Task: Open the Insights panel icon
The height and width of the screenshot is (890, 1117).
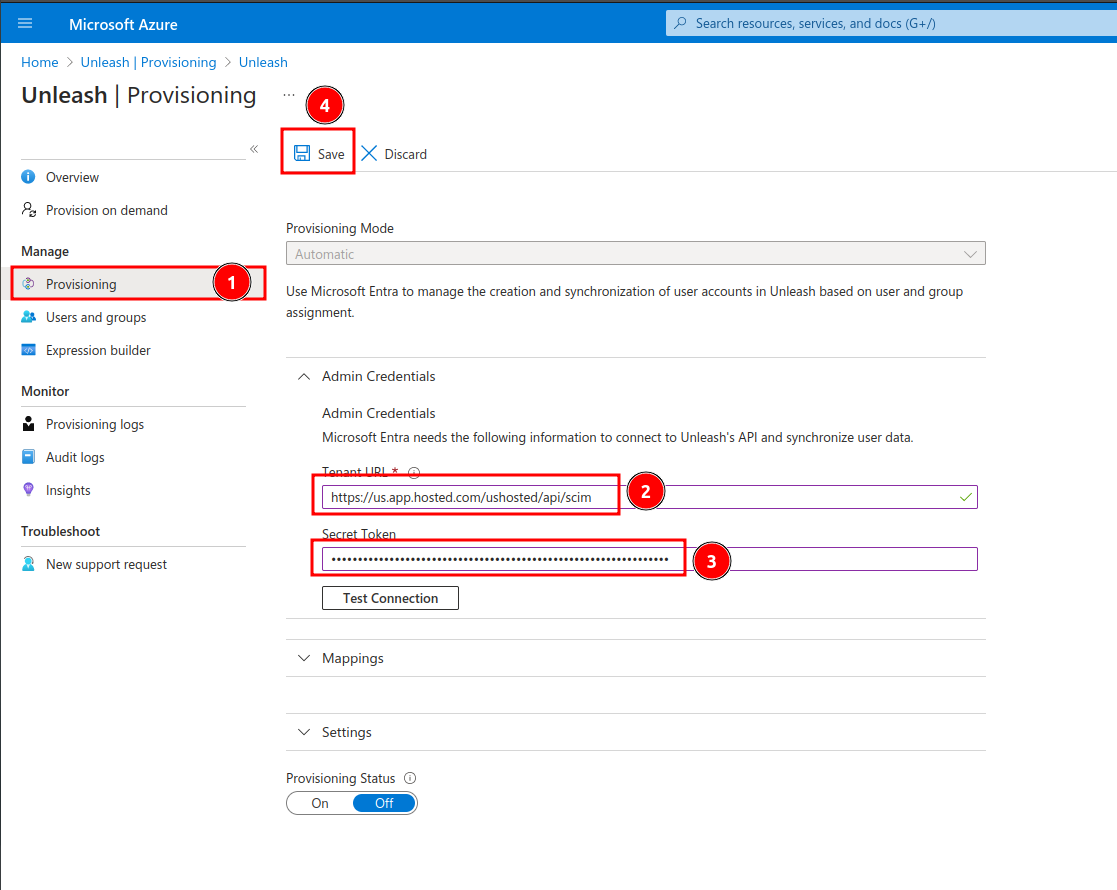Action: (x=26, y=490)
